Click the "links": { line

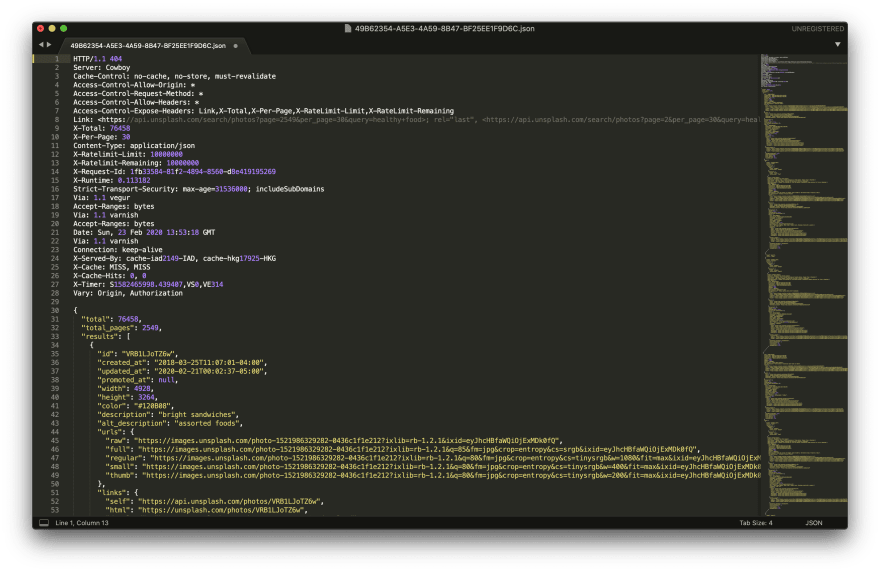118,493
